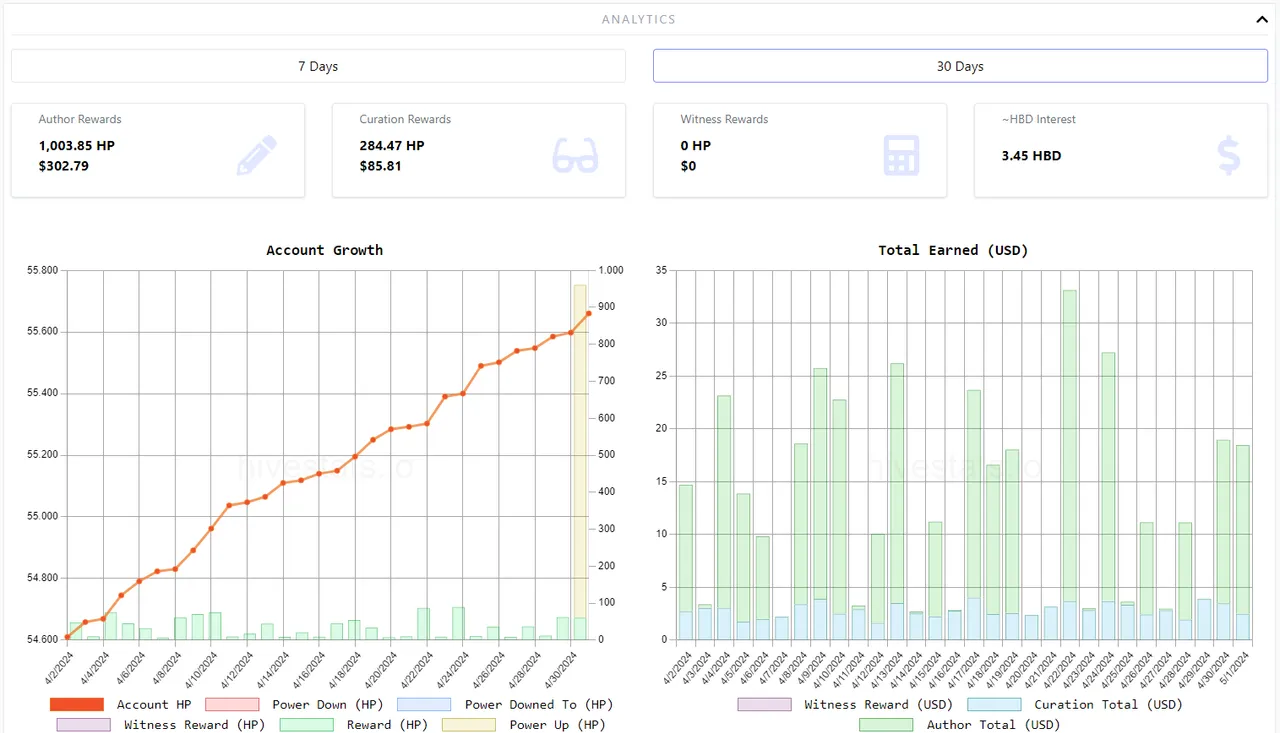Toggle Author Total (USD) legend swatch
The image size is (1280, 733).
pyautogui.click(x=886, y=724)
